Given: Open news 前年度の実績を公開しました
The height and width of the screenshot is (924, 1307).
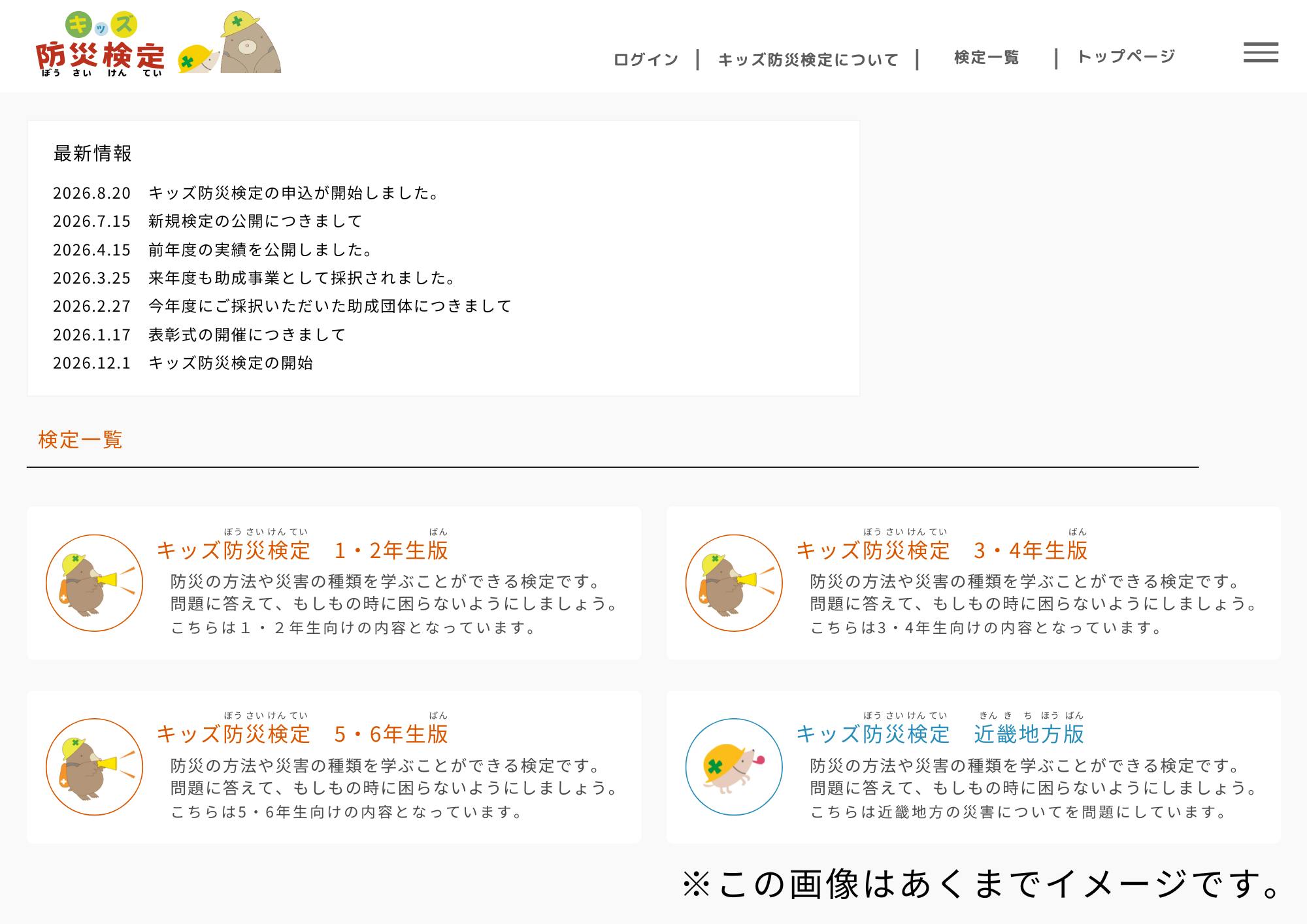Looking at the screenshot, I should (x=261, y=250).
